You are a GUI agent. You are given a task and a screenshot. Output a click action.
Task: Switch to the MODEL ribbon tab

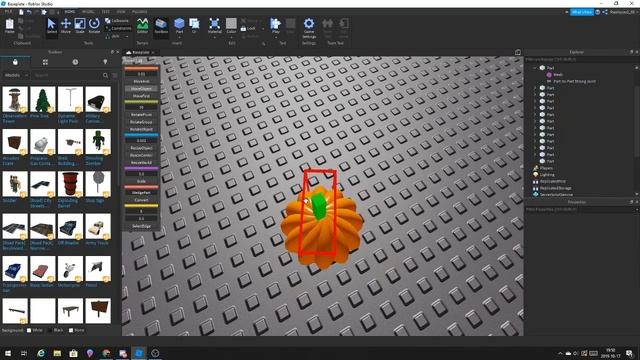[x=88, y=12]
